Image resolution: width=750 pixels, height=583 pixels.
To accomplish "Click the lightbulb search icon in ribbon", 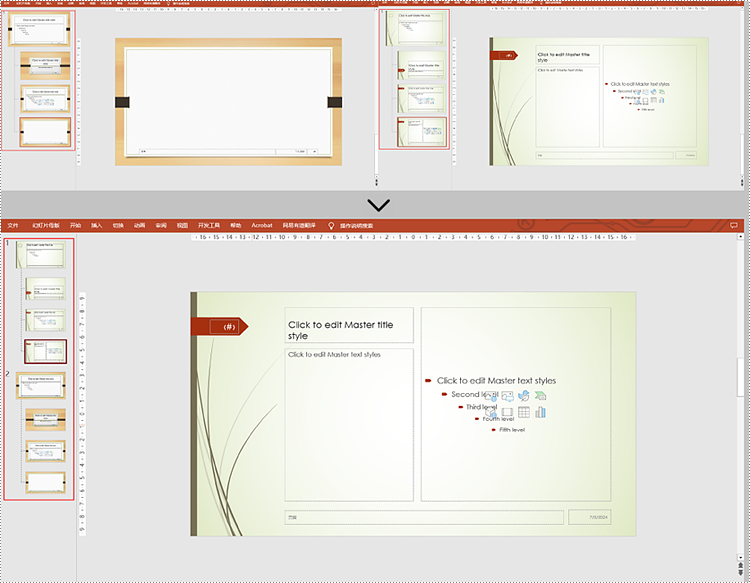I will coord(331,225).
